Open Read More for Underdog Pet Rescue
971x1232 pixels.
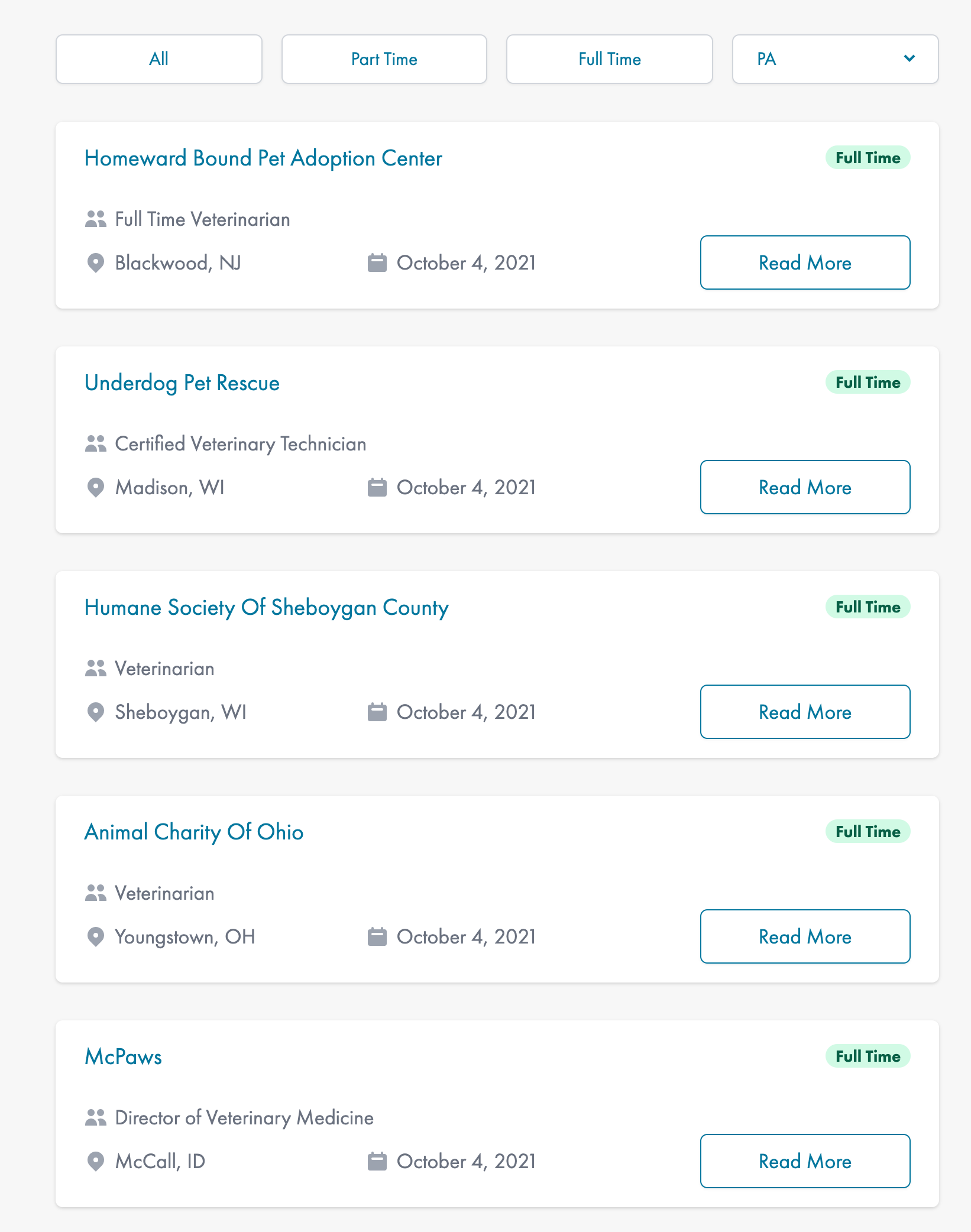point(804,488)
